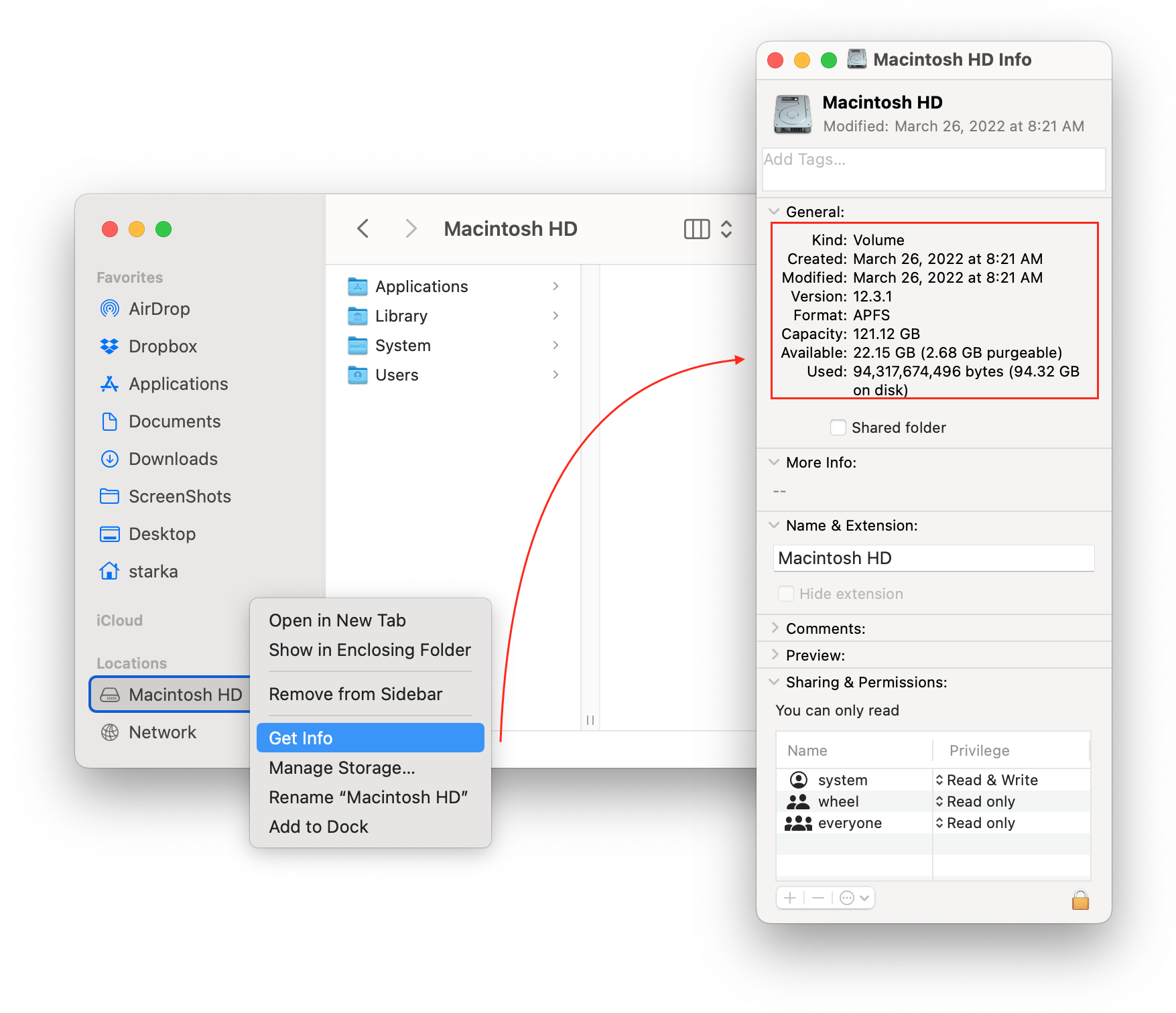
Task: Click the Macintosh HD name field
Action: pos(933,558)
